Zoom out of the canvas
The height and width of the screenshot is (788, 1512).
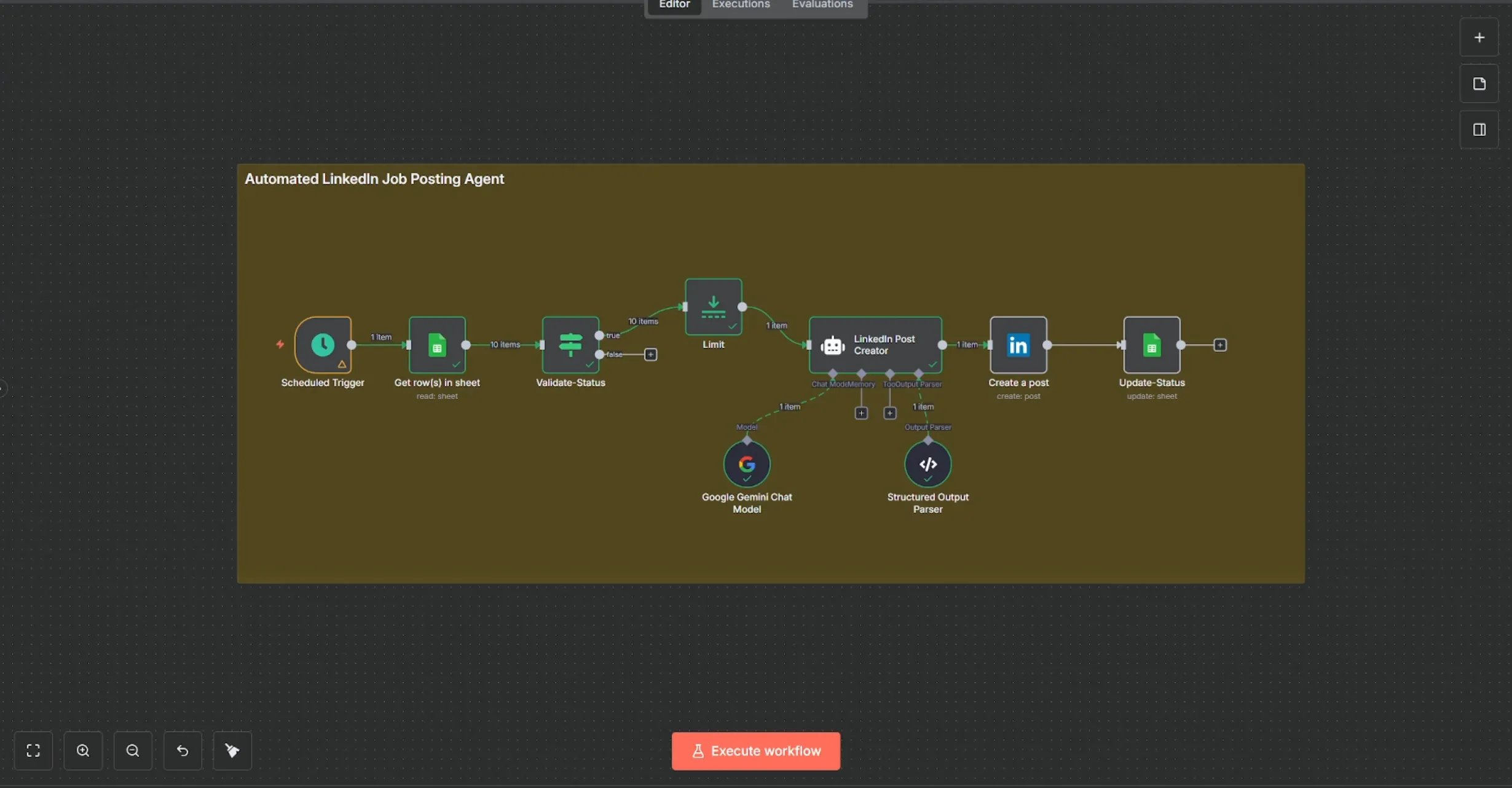point(133,751)
